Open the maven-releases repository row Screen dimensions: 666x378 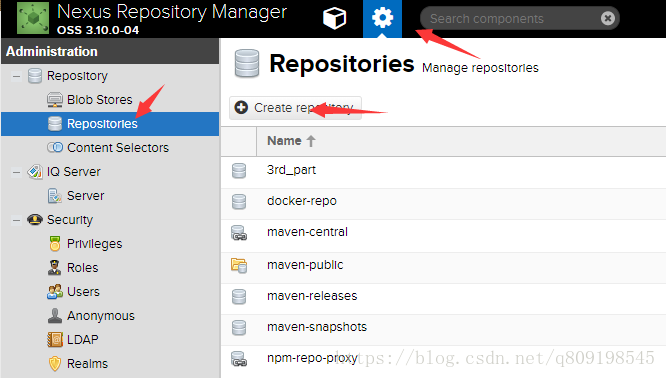coord(443,299)
